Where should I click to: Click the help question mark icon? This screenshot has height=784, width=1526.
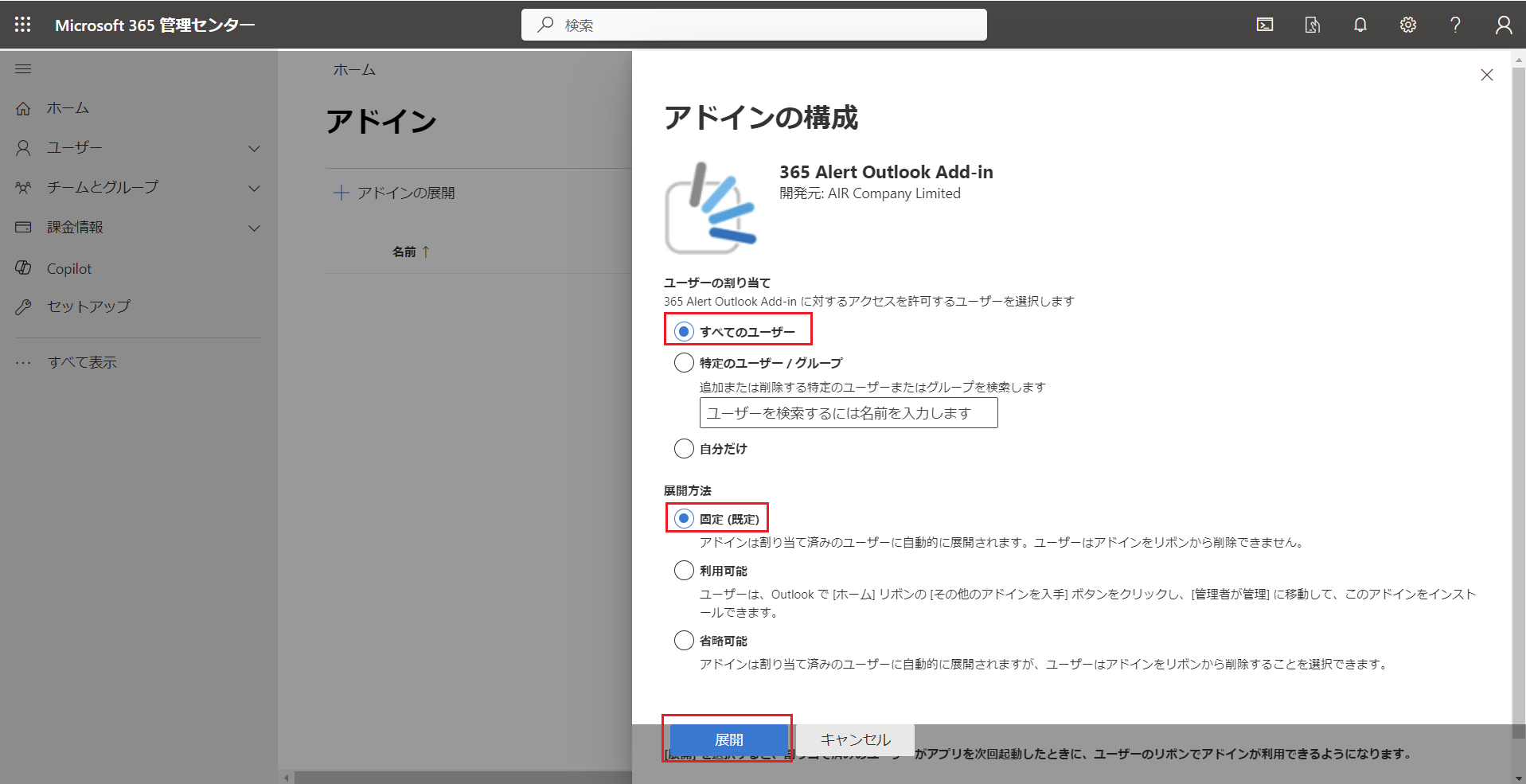[x=1455, y=25]
